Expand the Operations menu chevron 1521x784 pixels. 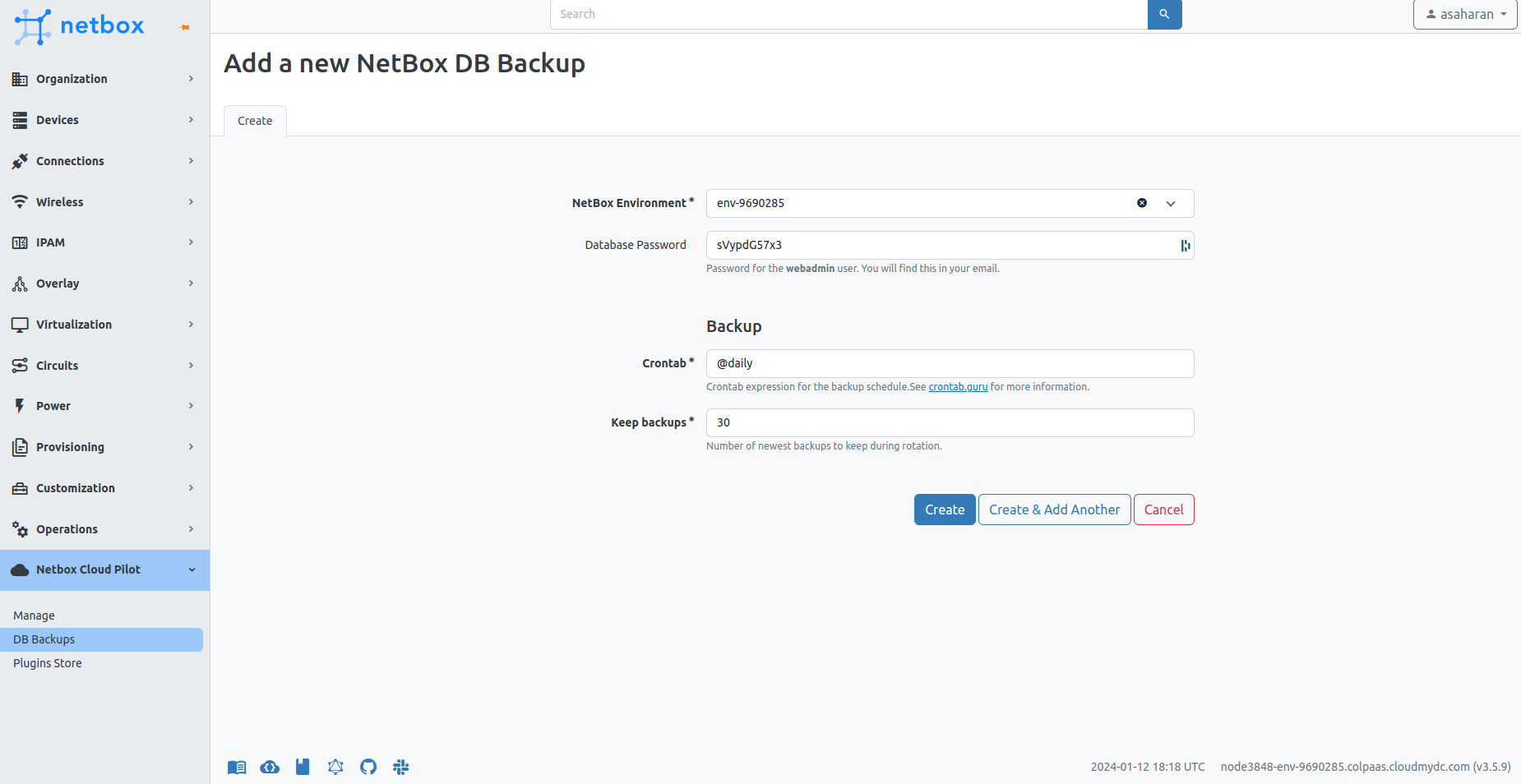191,529
